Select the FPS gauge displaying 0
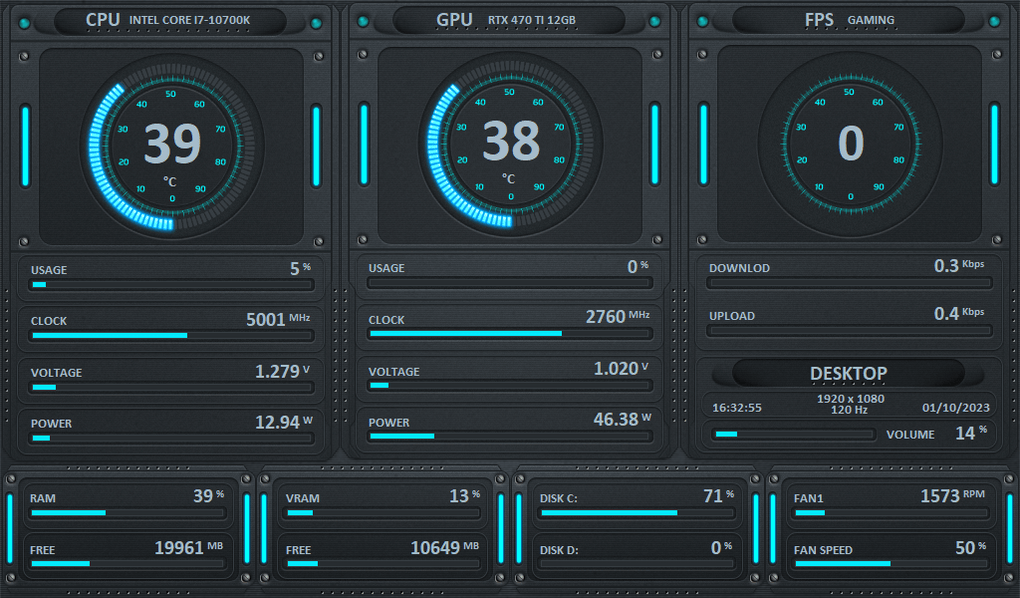 [x=849, y=143]
